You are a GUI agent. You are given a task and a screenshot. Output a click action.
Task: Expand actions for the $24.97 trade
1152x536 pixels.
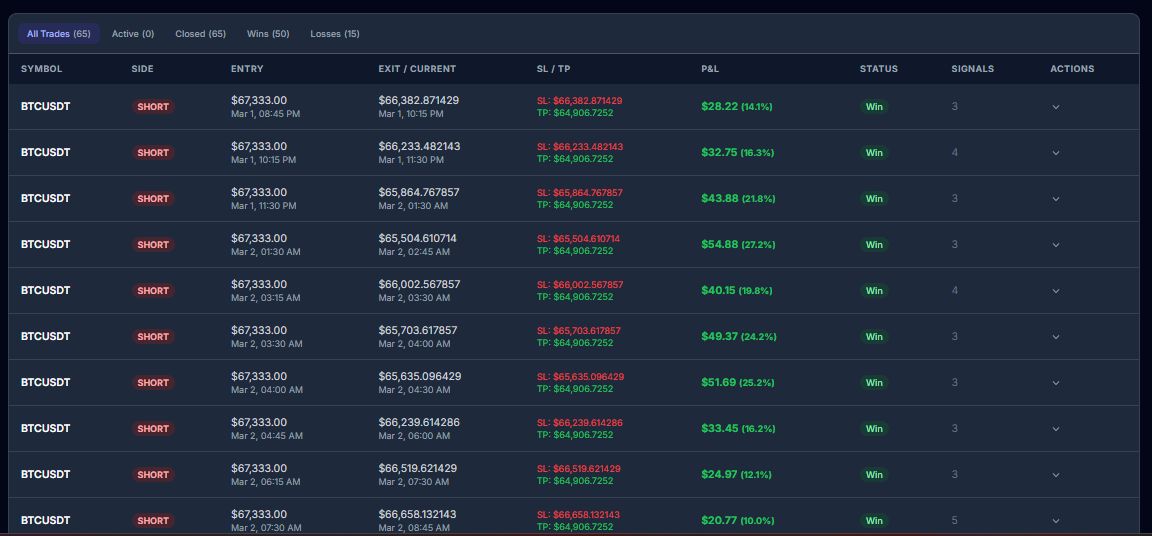pyautogui.click(x=1056, y=475)
